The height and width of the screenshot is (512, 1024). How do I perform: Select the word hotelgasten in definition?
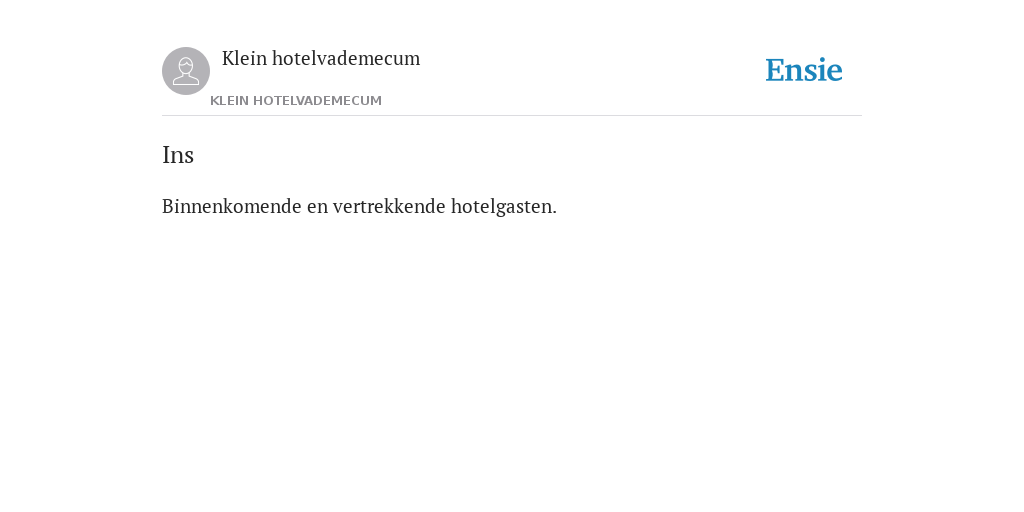501,206
